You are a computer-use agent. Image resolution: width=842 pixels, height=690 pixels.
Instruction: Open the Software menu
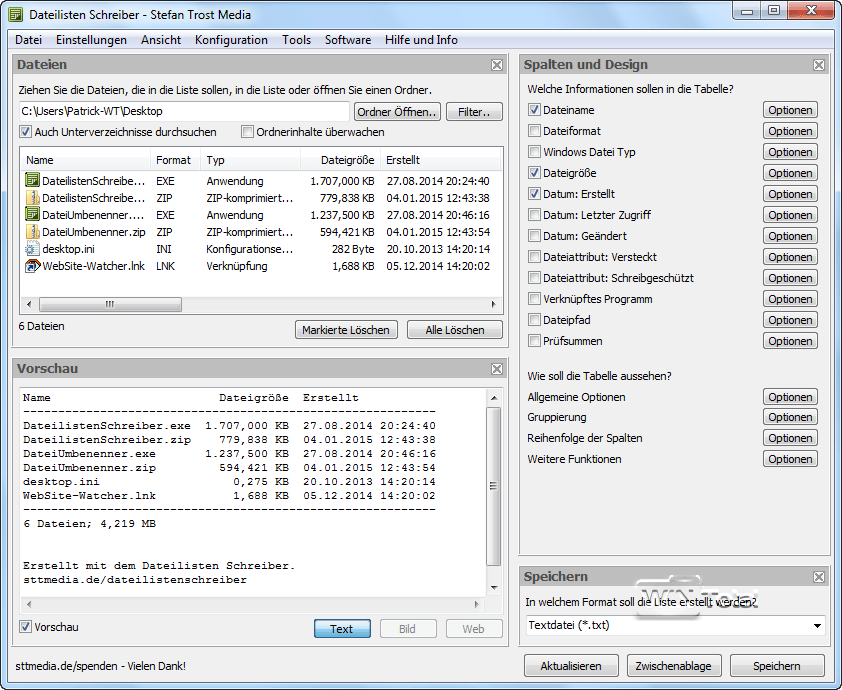tap(348, 40)
